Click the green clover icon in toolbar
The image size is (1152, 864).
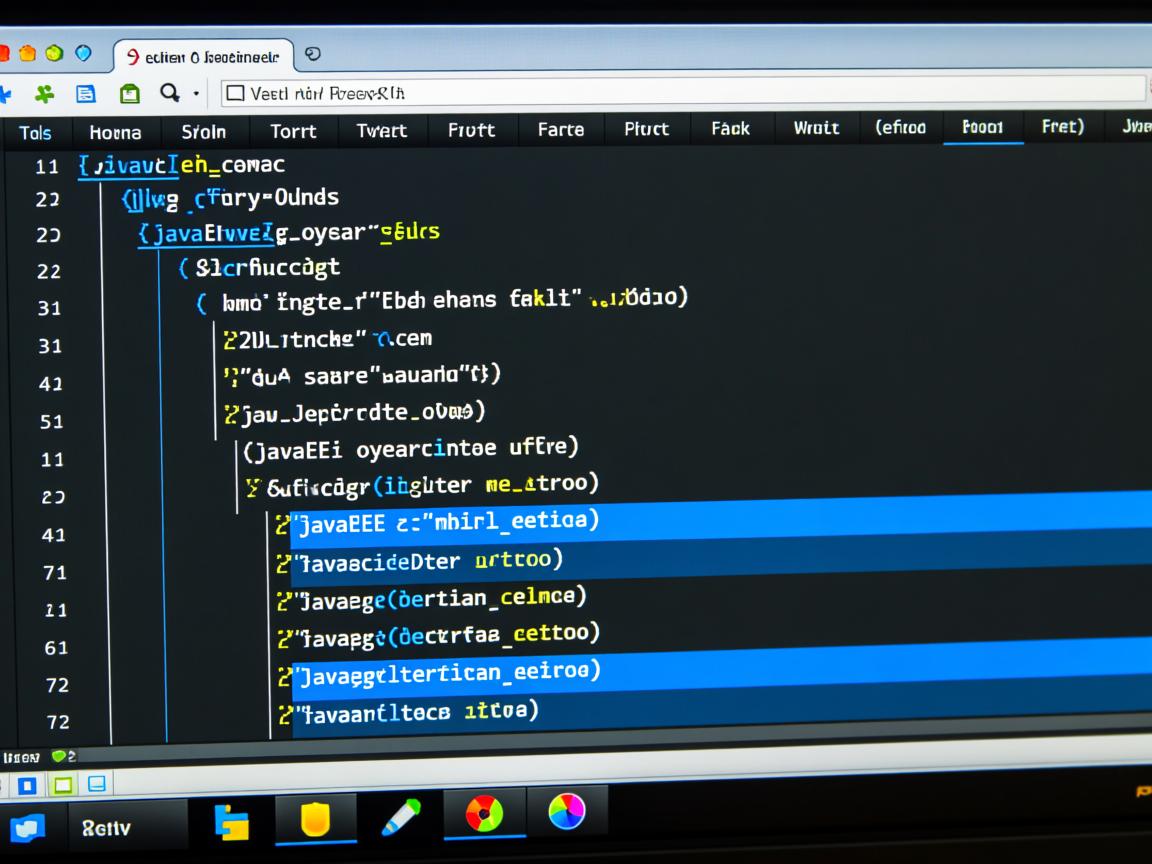click(x=44, y=94)
